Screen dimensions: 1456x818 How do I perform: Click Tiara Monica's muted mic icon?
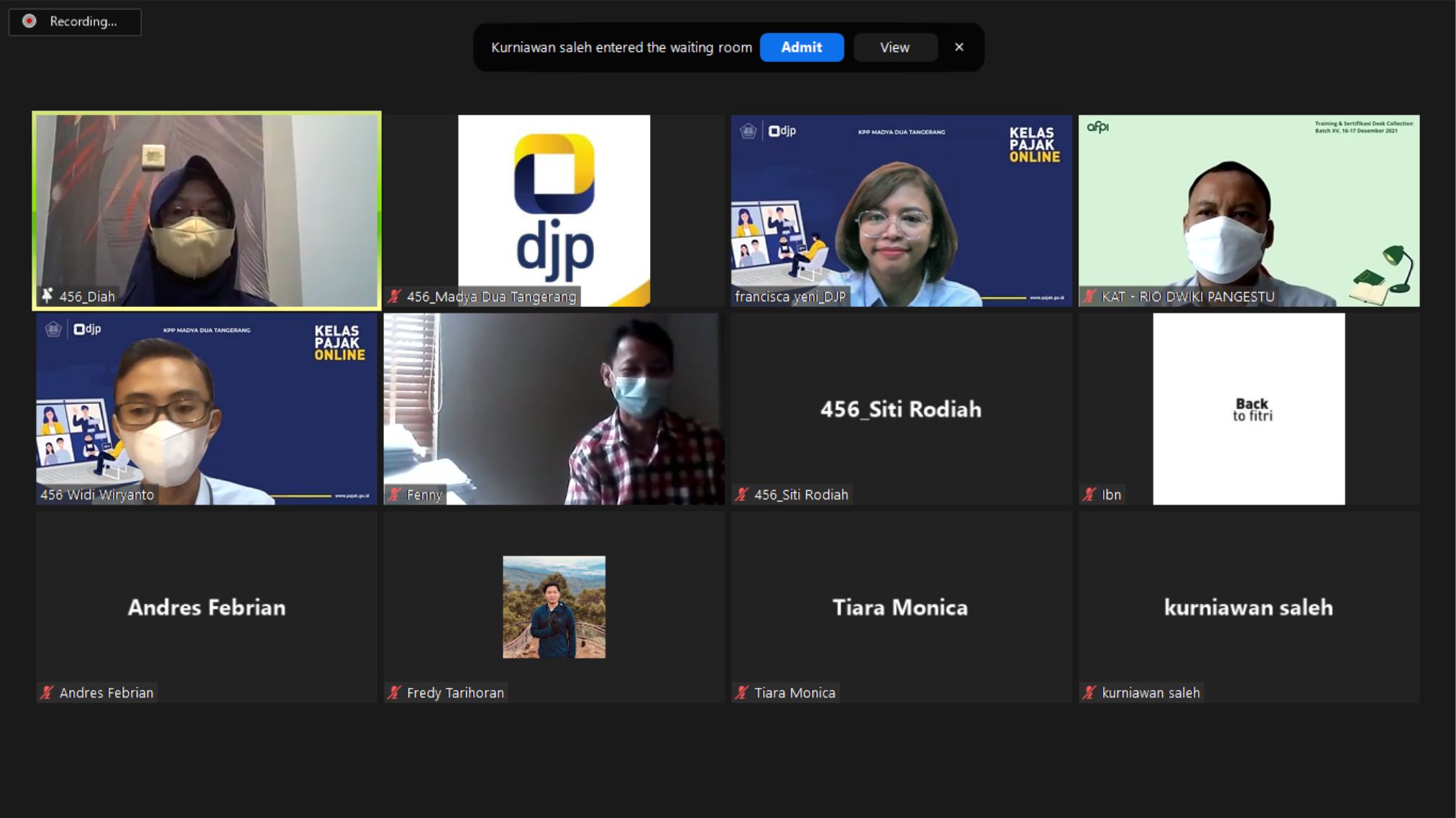point(741,693)
